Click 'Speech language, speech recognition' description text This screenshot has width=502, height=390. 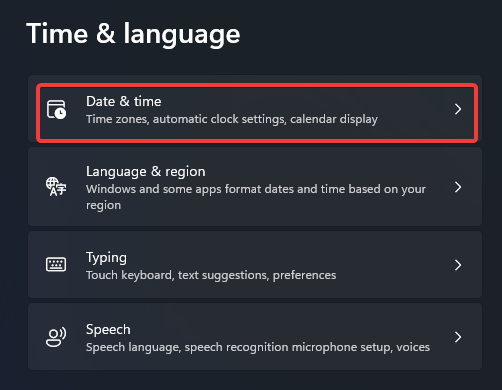point(187,347)
